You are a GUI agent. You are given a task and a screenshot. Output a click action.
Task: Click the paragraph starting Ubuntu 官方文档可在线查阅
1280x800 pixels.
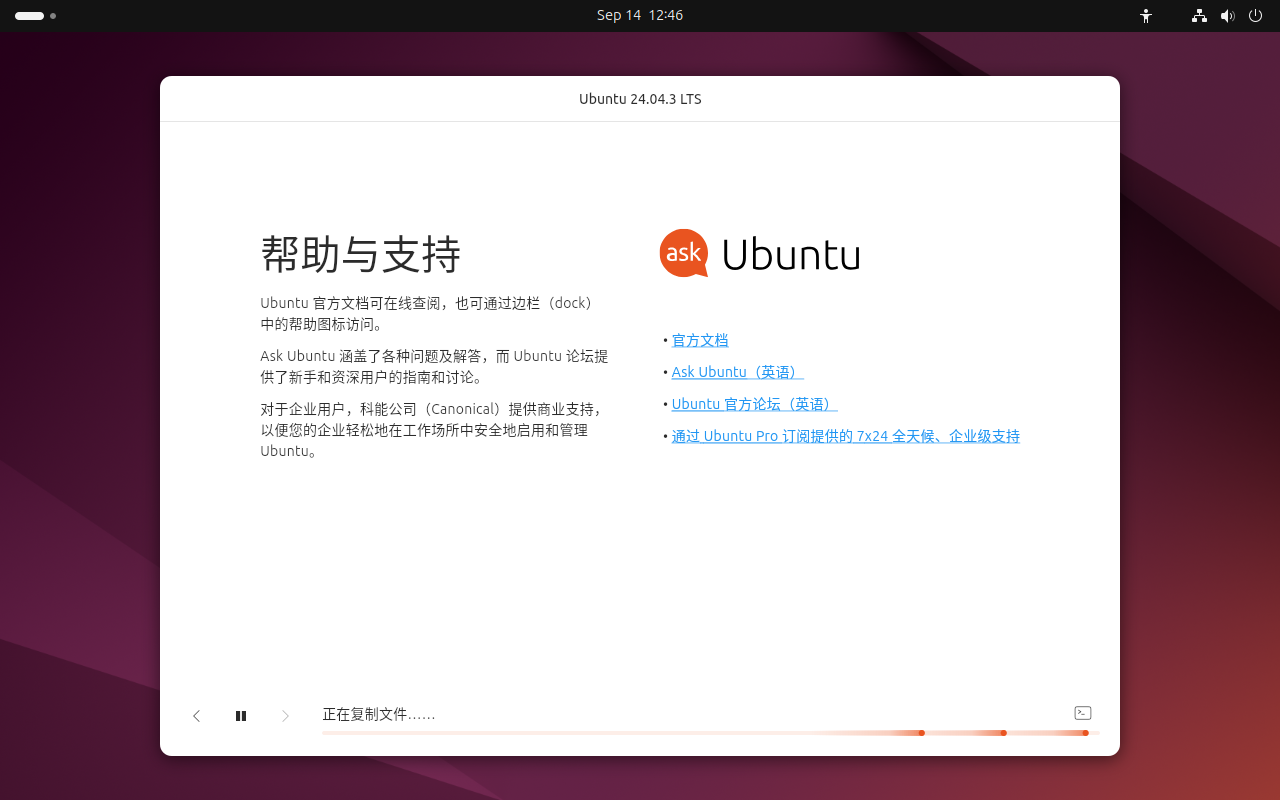[x=428, y=313]
